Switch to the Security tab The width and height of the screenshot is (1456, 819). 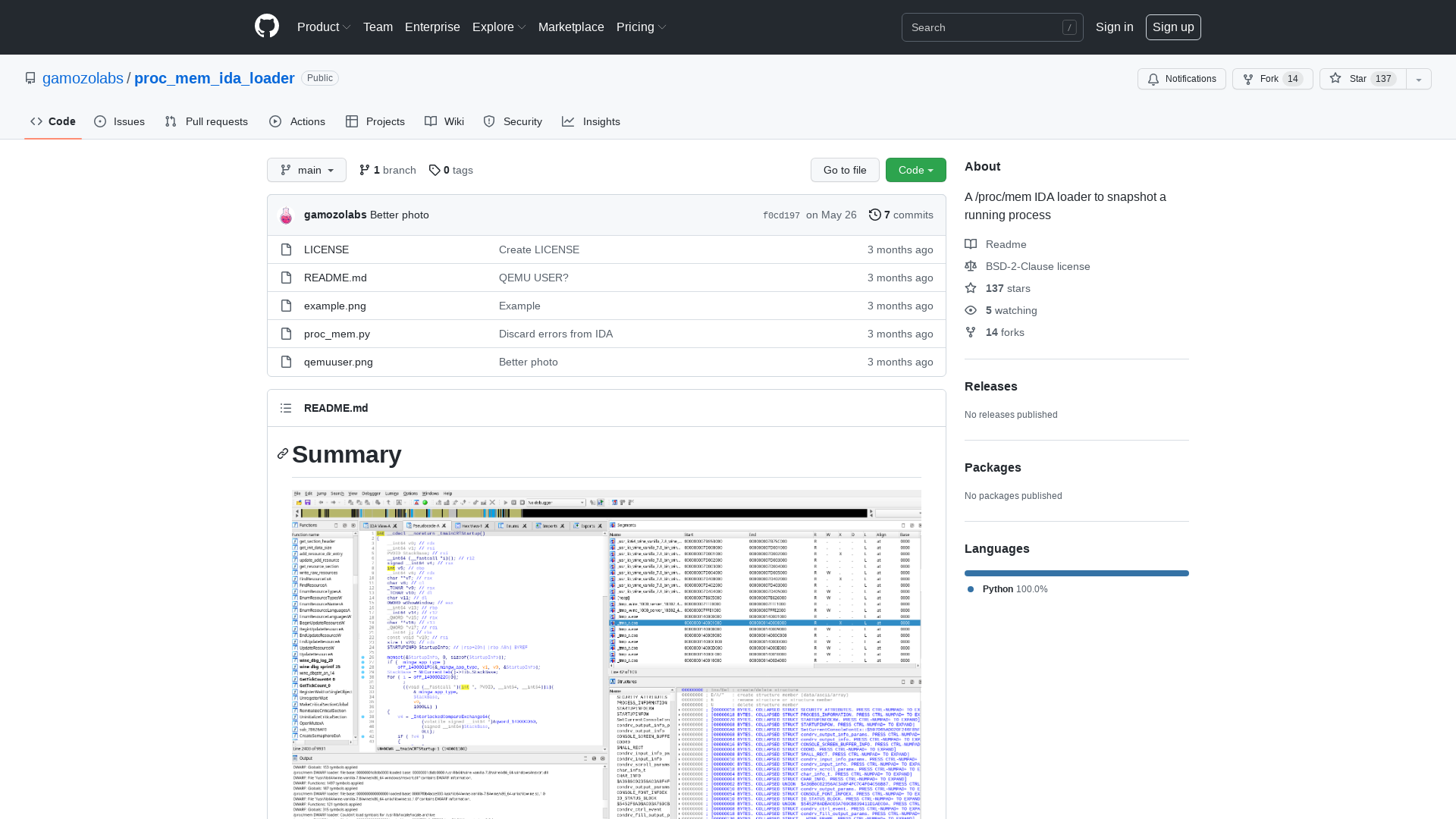pos(513,121)
